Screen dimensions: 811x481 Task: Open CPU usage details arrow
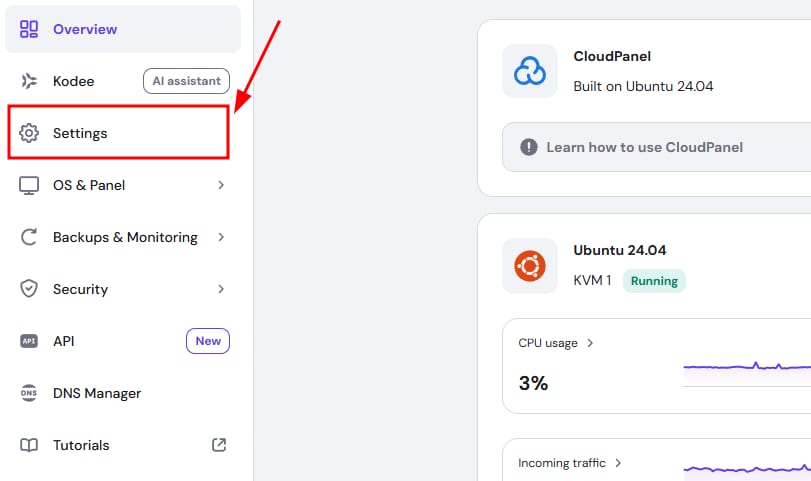[590, 343]
